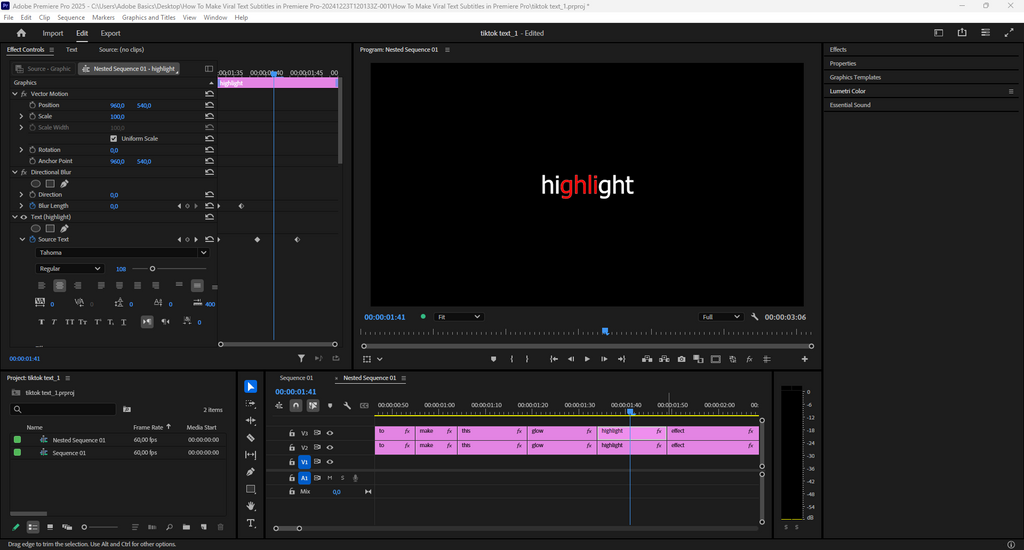Click the Export Frame camera icon
Viewport: 1024px width, 550px height.
pos(681,359)
